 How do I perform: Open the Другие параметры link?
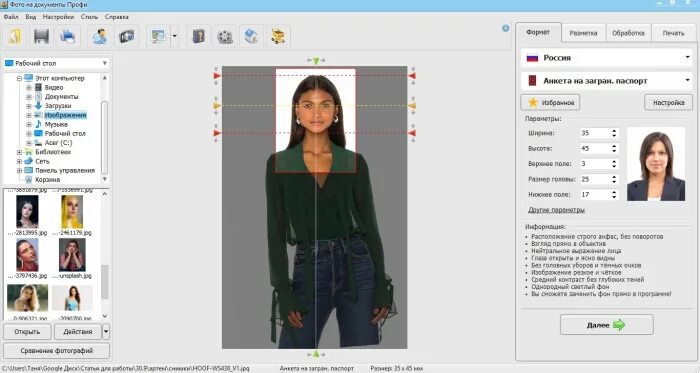coord(556,210)
